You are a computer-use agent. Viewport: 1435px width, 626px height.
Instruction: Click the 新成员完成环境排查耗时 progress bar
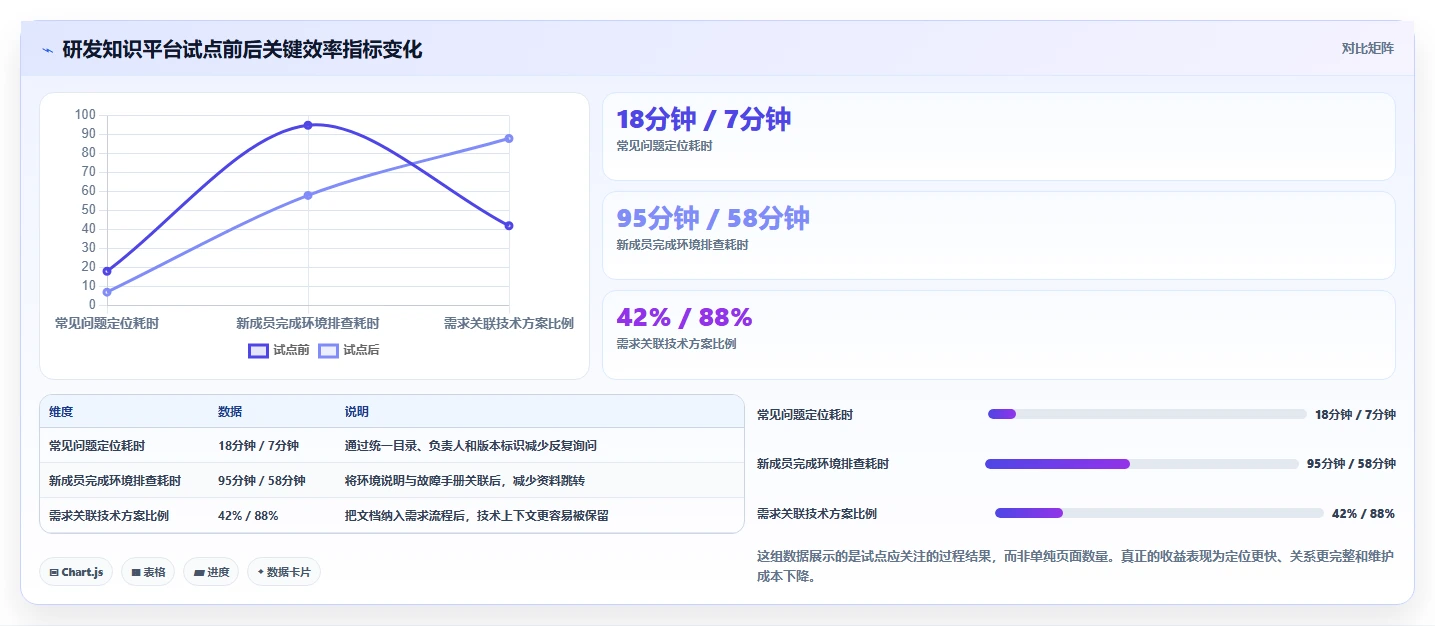click(x=1142, y=464)
